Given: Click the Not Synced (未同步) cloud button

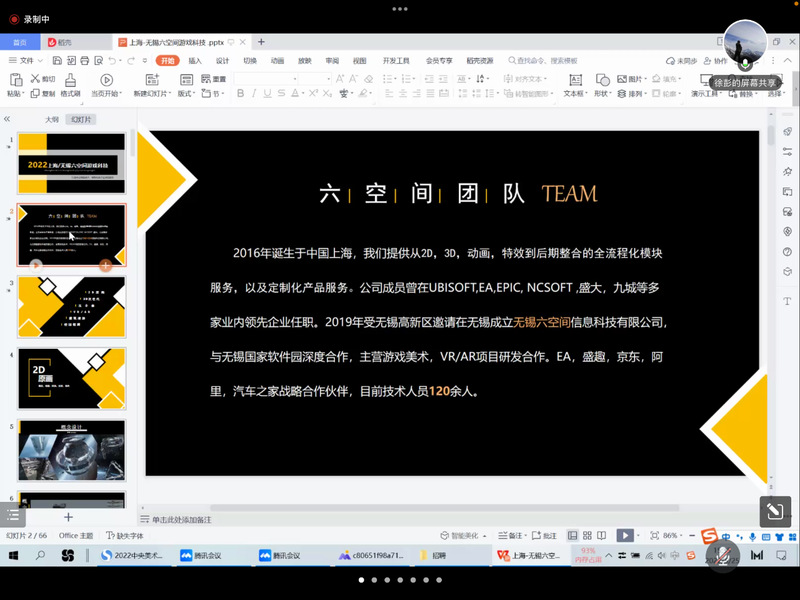Looking at the screenshot, I should click(x=682, y=61).
